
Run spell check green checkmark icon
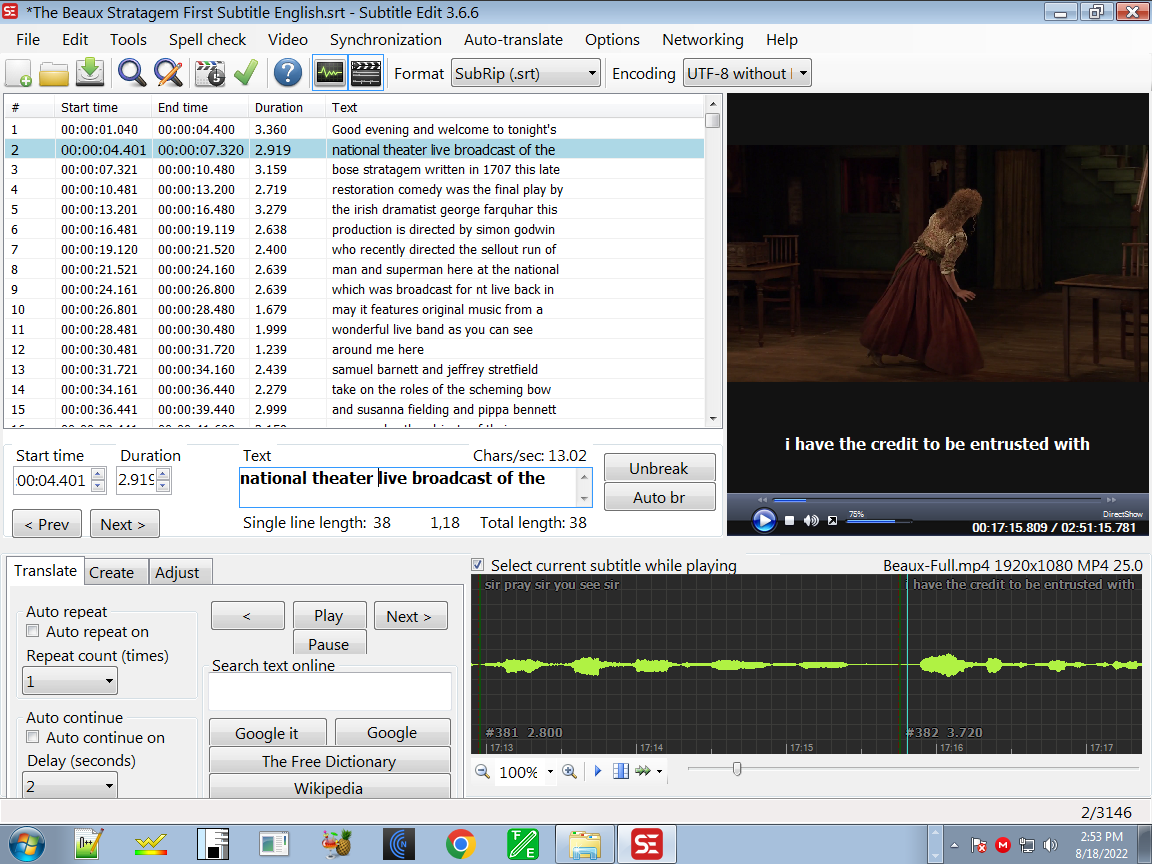coord(245,73)
